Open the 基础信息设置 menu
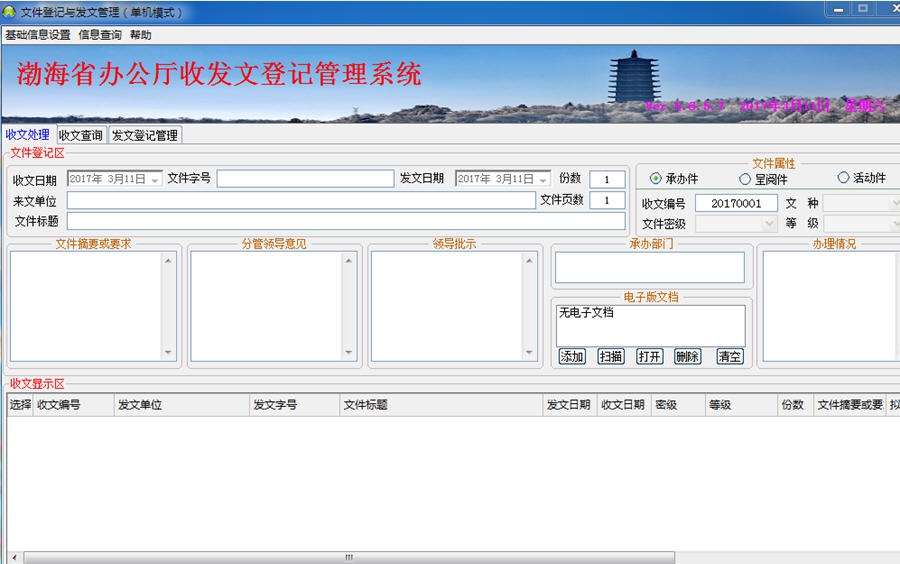The image size is (900, 564). tap(38, 35)
